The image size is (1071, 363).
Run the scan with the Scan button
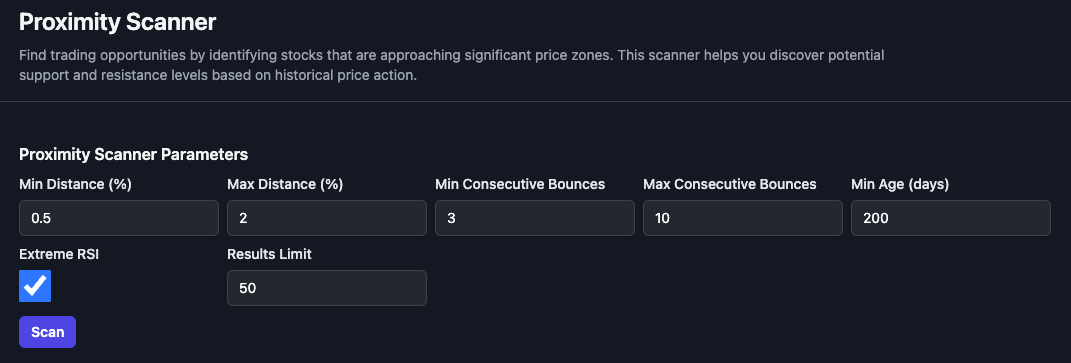point(47,332)
